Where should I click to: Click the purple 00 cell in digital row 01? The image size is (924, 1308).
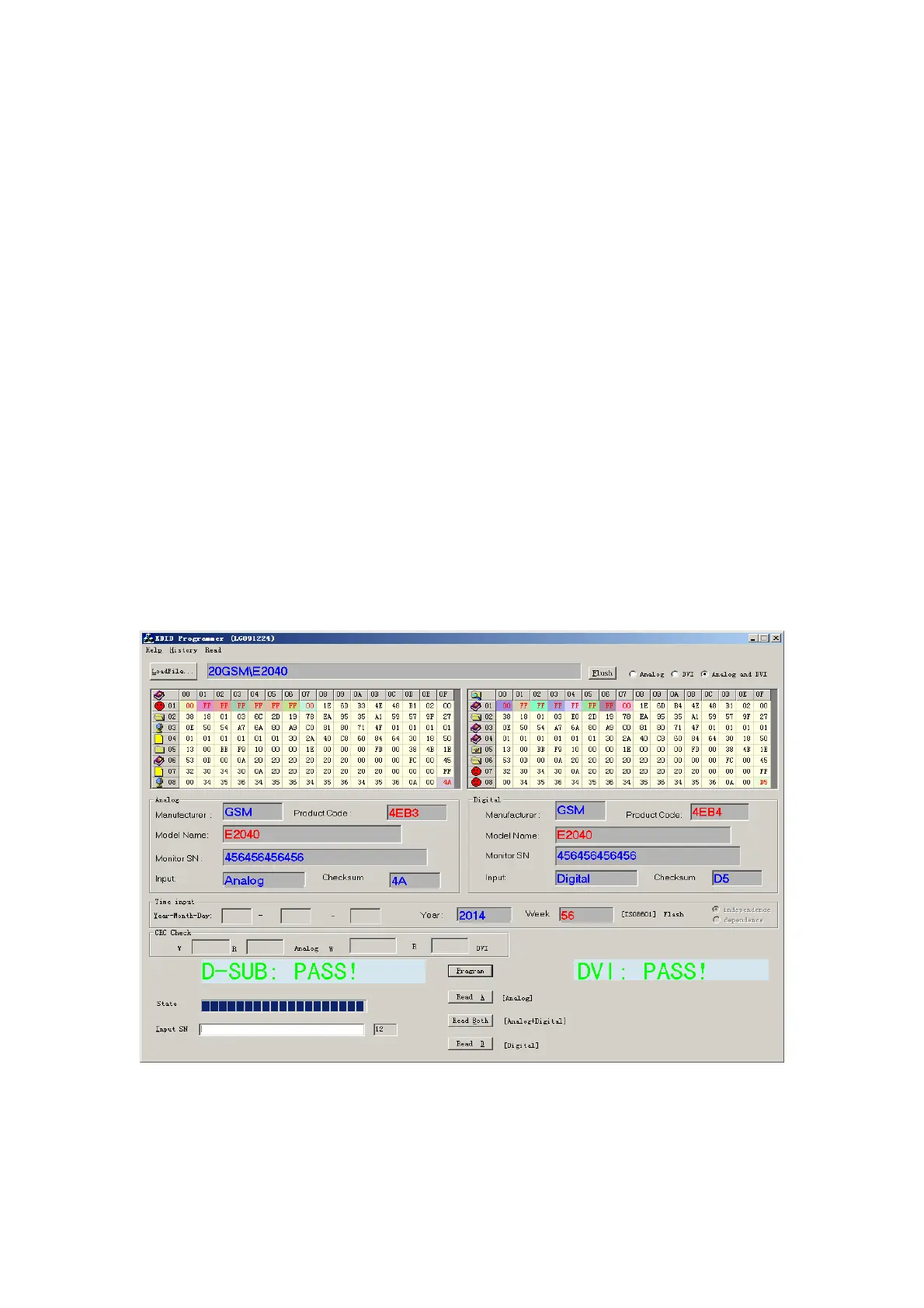(506, 706)
